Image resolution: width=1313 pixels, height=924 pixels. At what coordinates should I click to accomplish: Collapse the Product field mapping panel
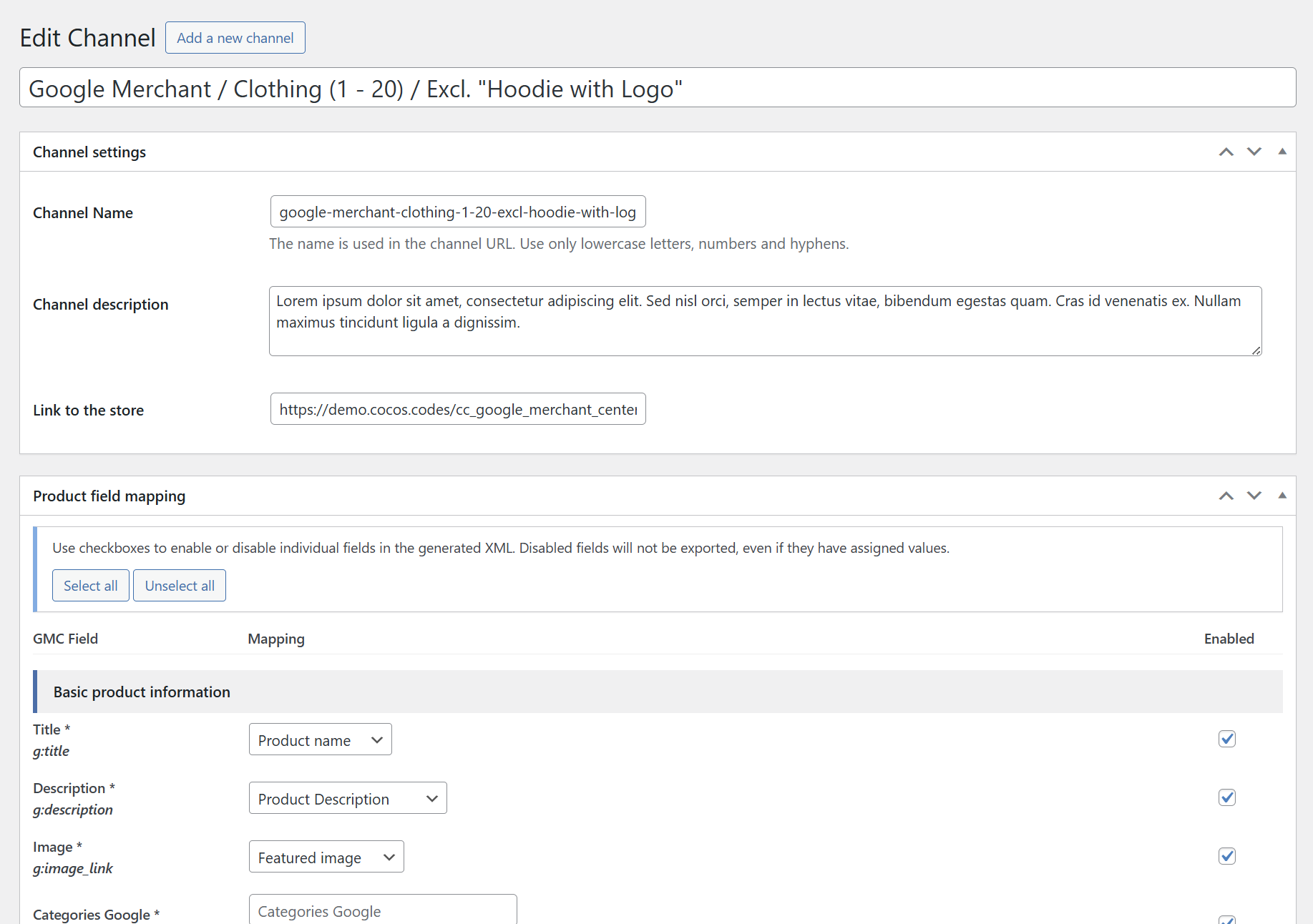1282,496
